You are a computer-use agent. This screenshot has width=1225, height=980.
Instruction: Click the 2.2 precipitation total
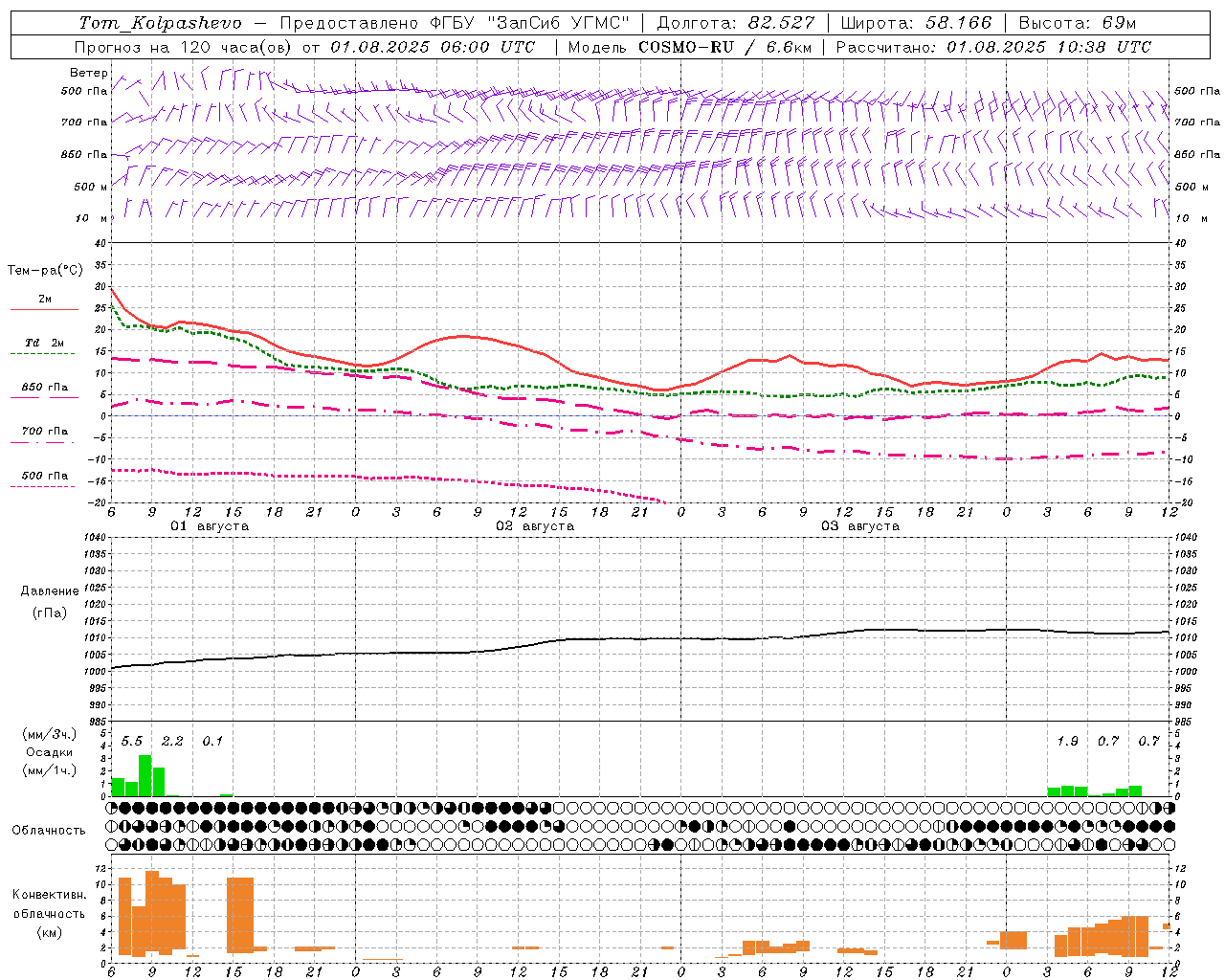tap(172, 742)
